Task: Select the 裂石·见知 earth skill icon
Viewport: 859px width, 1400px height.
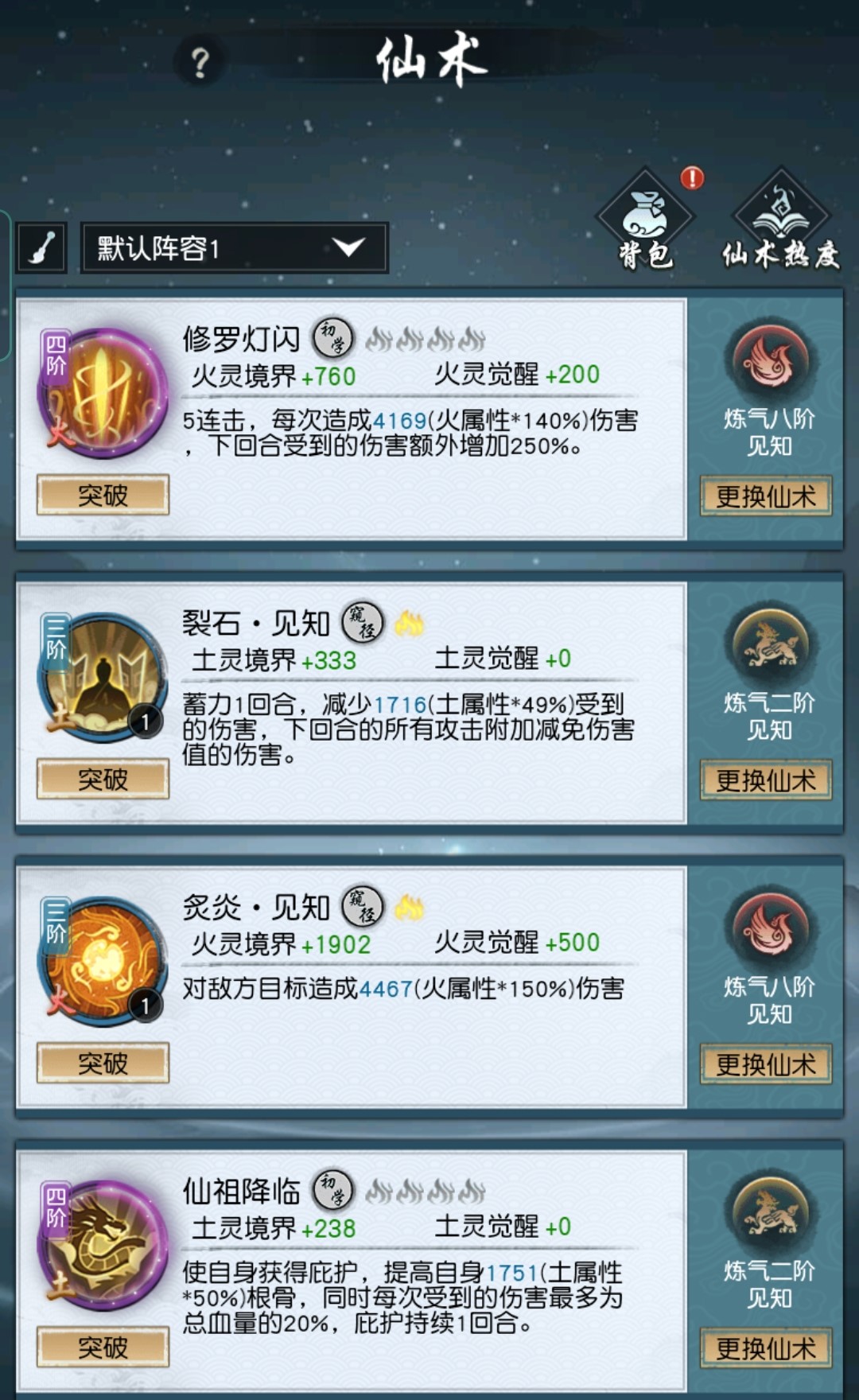Action: 103,678
